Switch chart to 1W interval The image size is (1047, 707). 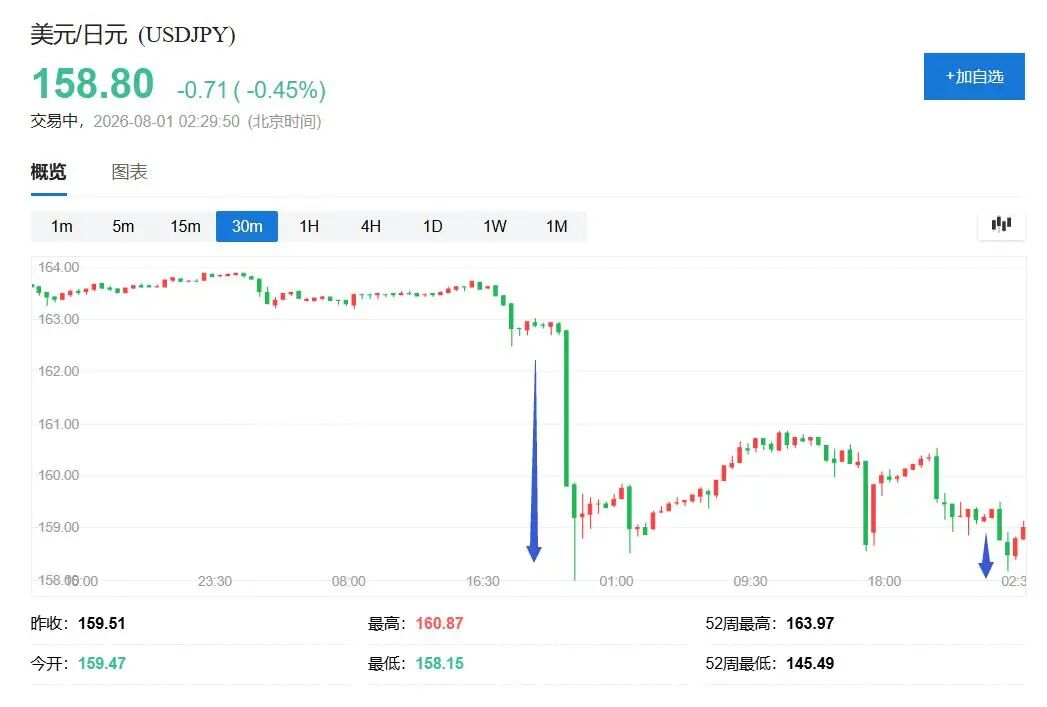coord(495,226)
